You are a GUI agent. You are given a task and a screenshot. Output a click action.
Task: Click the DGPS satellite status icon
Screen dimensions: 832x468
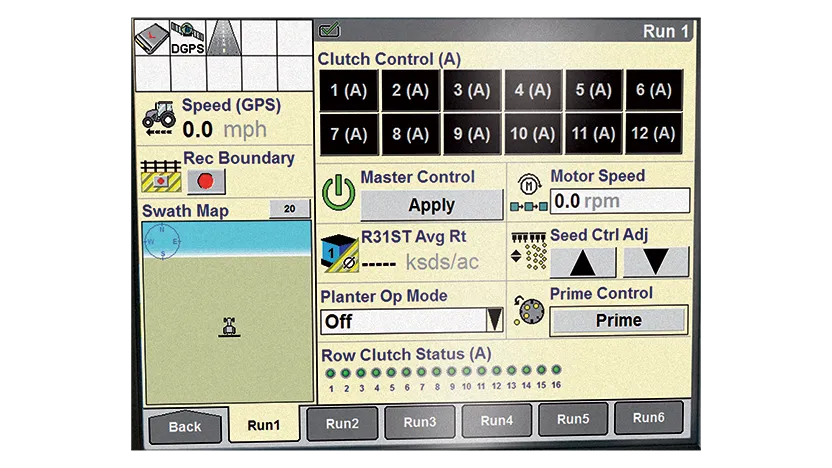click(x=187, y=38)
